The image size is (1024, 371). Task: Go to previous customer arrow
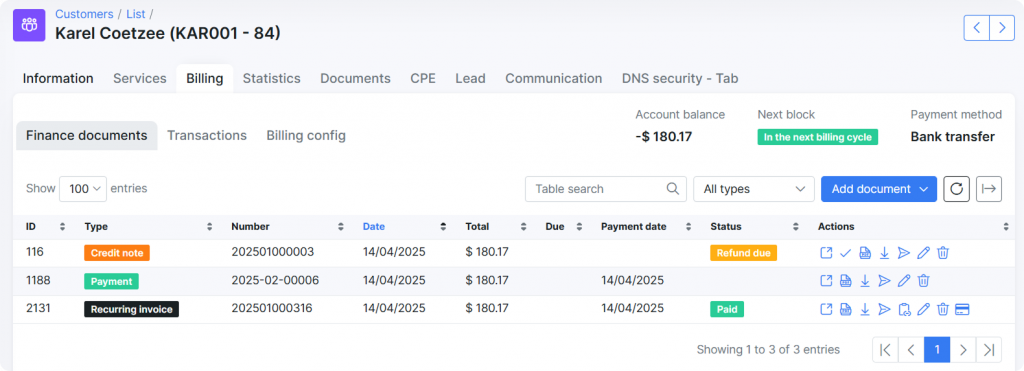(977, 28)
